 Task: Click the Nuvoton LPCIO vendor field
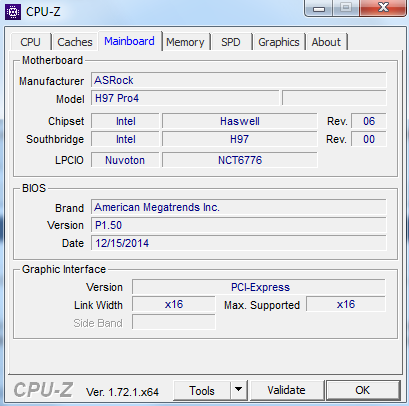click(x=125, y=160)
